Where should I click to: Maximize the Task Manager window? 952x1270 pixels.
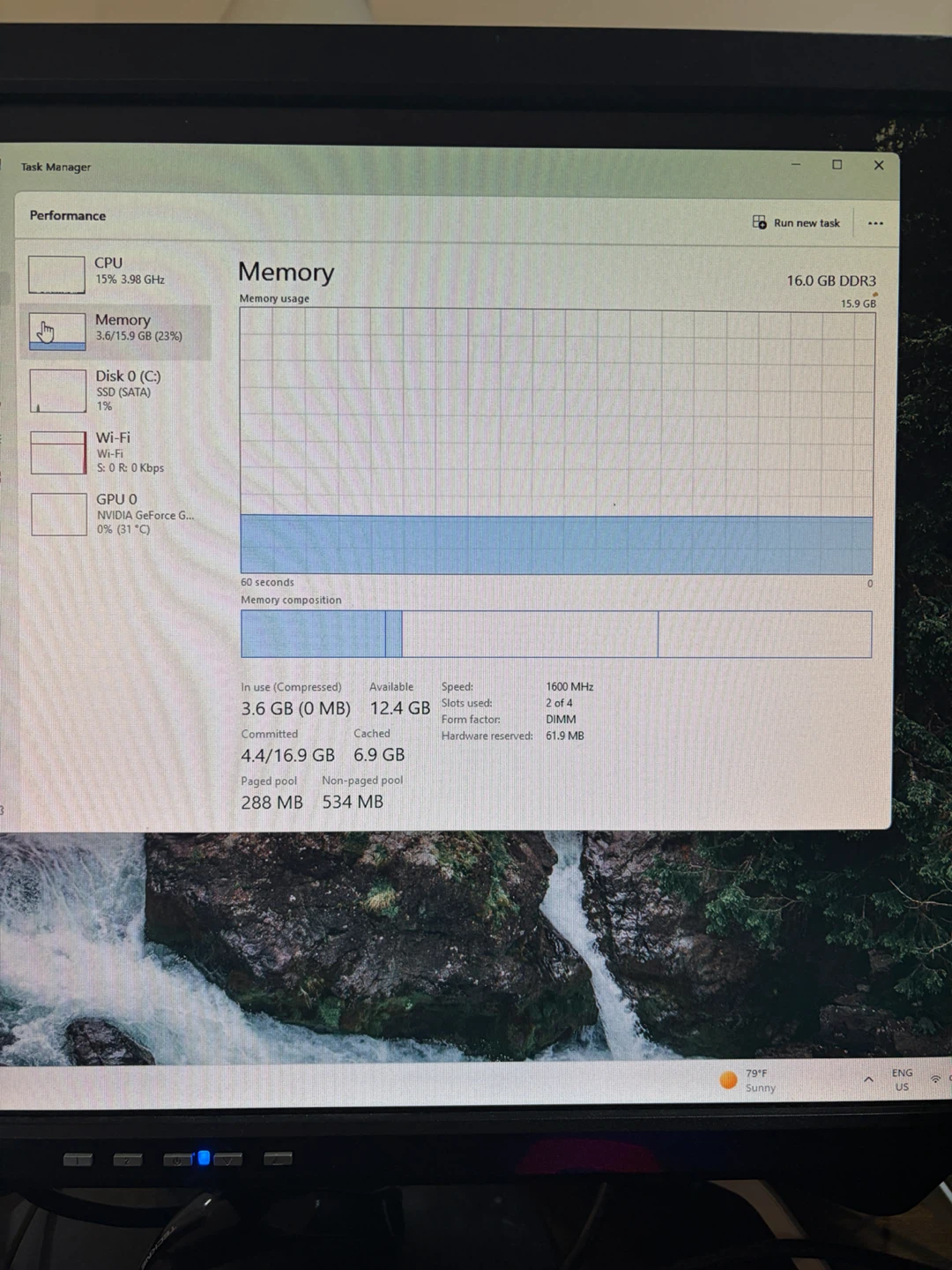(837, 164)
